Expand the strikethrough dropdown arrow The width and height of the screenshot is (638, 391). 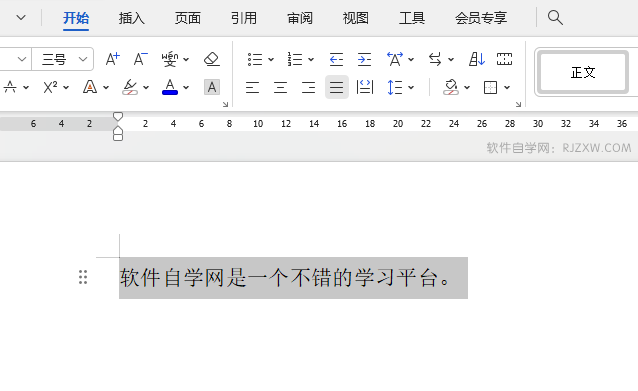point(26,87)
